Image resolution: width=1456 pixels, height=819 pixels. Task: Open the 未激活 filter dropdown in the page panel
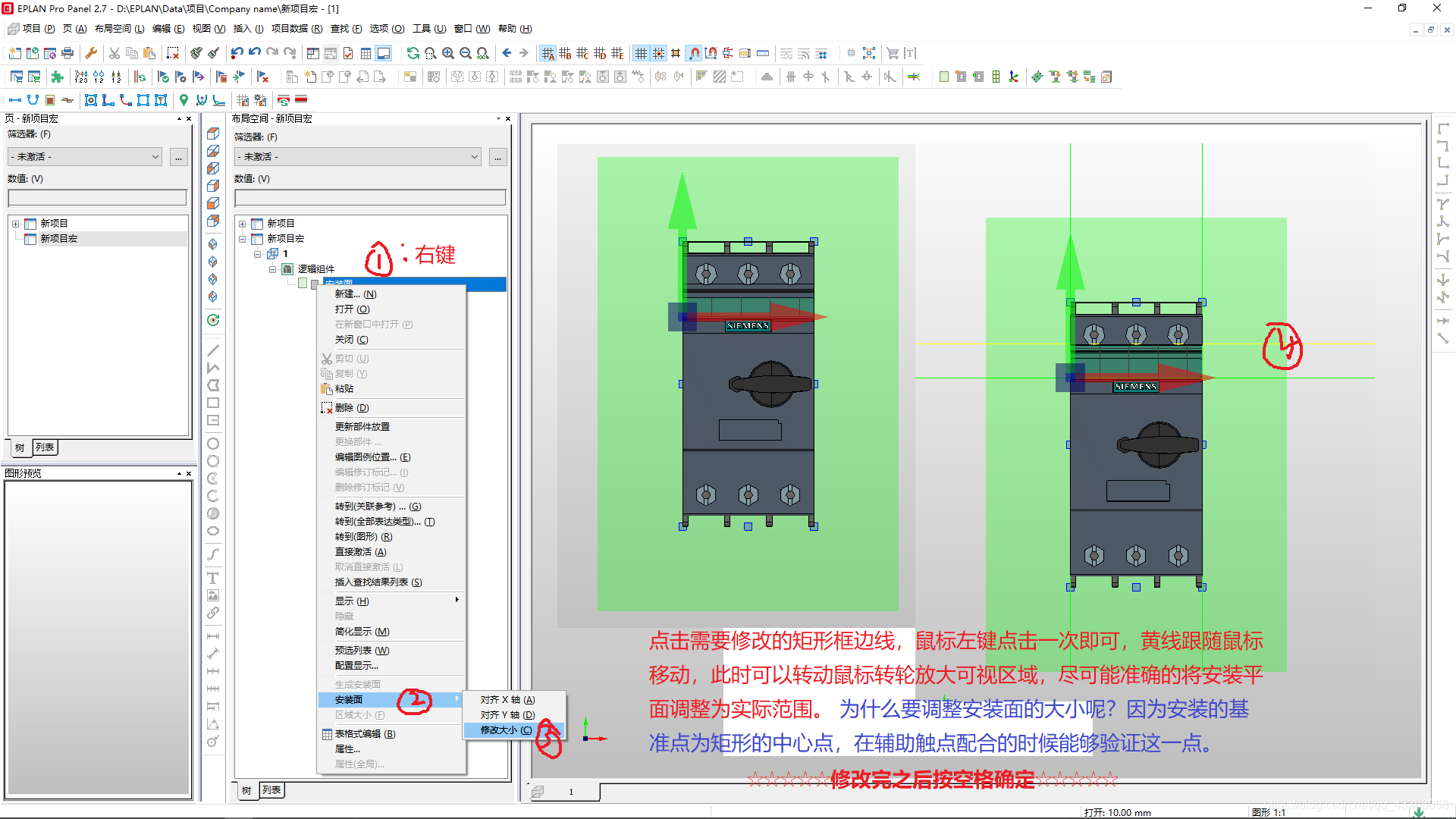[x=85, y=157]
